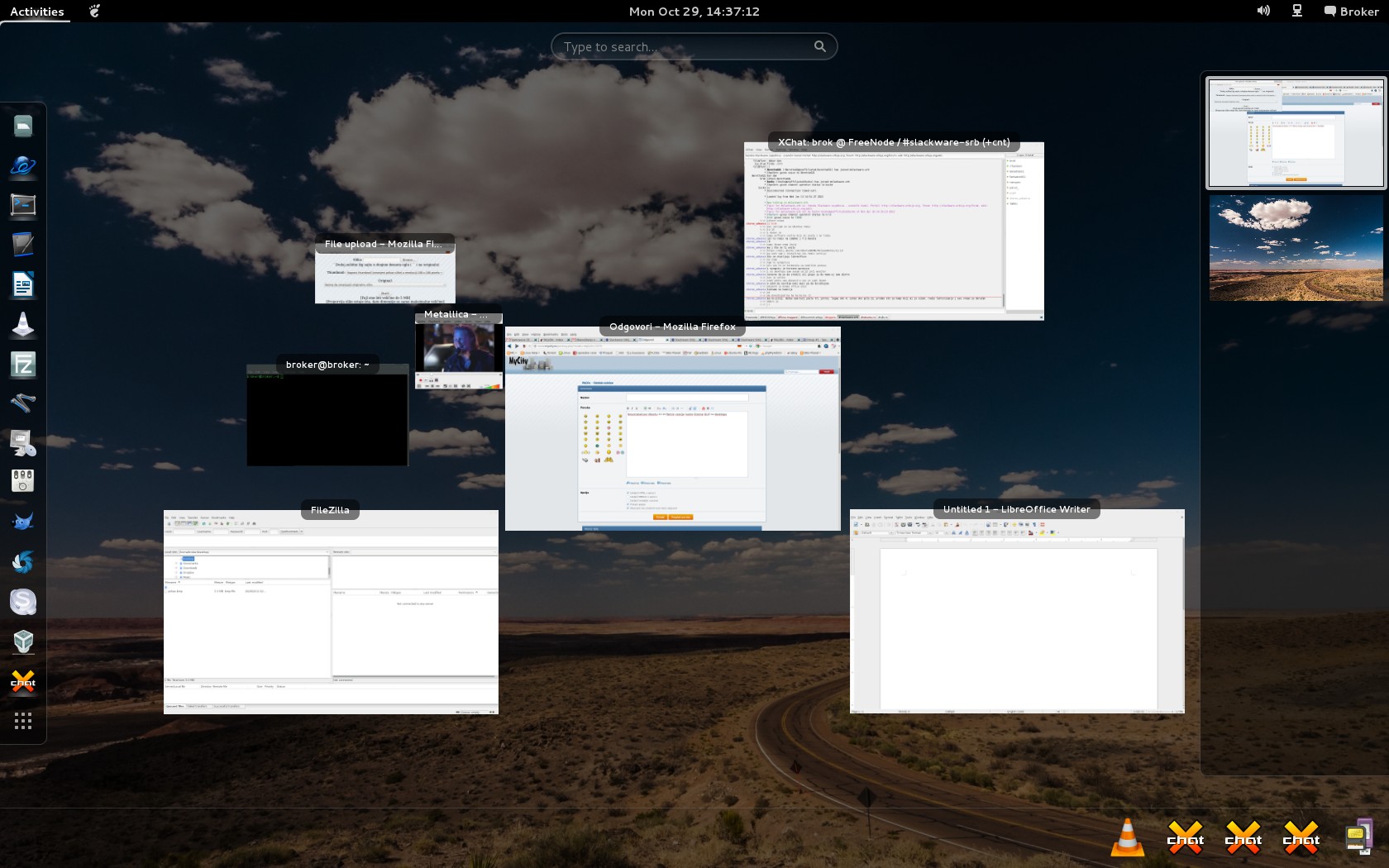Open the file manager icon atop the dash
This screenshot has height=868, width=1389.
click(23, 126)
